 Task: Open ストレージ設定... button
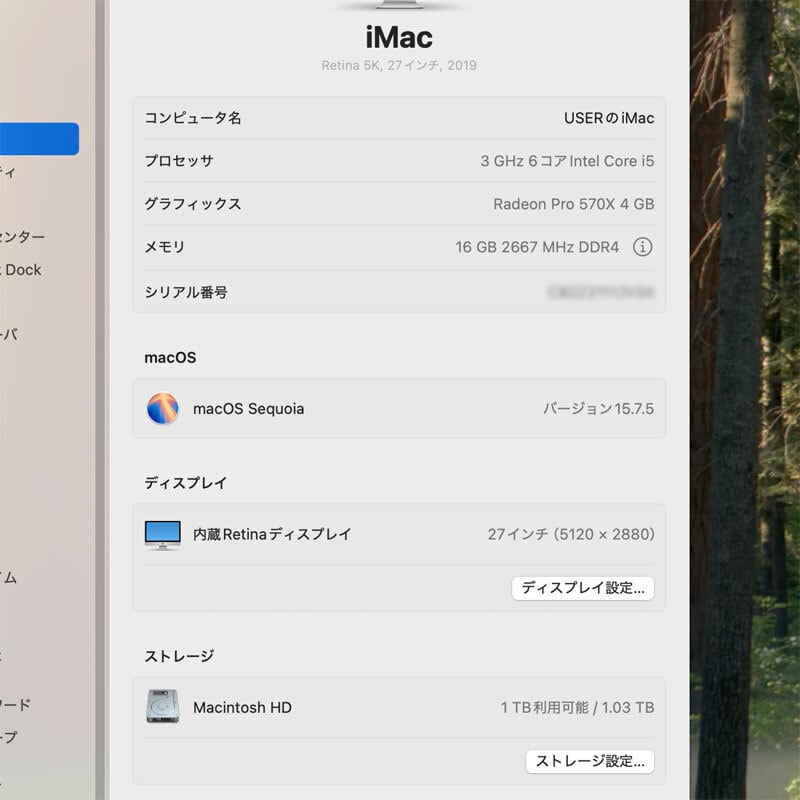point(590,761)
